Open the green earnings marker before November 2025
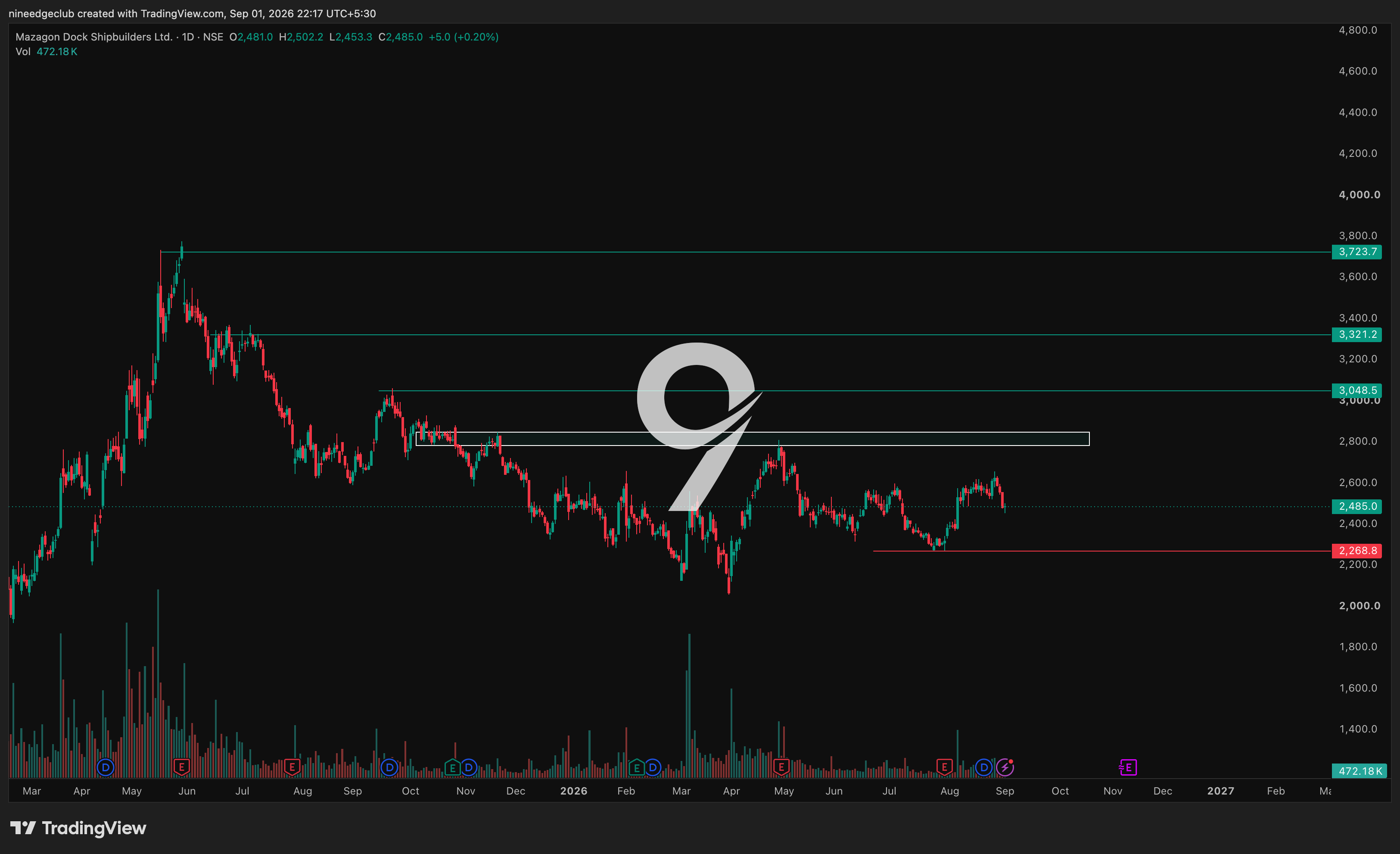 coord(452,768)
